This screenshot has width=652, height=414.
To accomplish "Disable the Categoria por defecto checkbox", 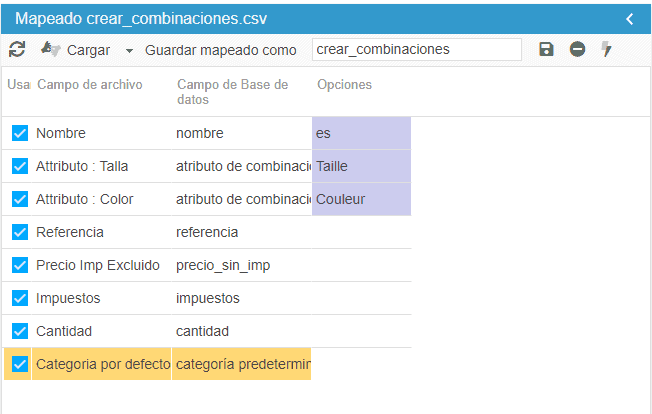I will point(20,364).
